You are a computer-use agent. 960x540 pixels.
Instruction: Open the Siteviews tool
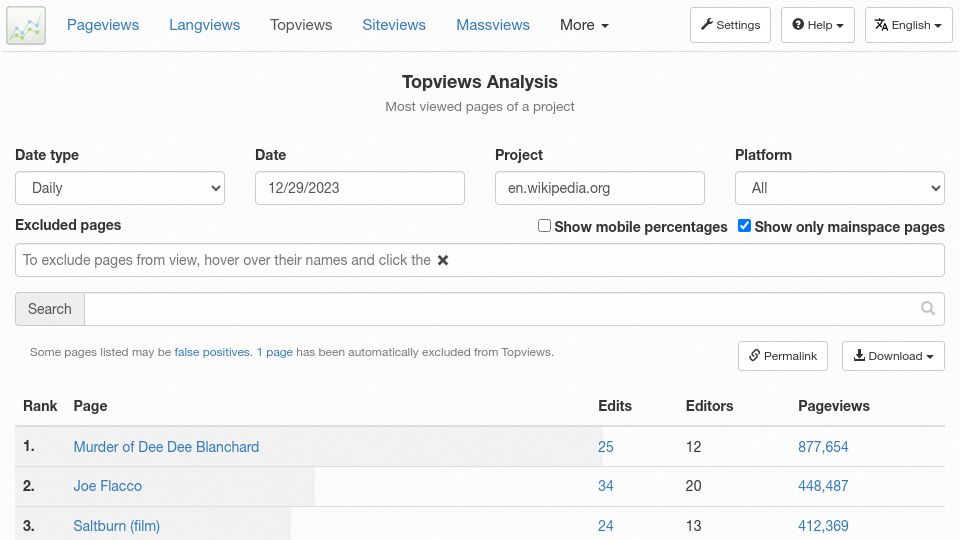[394, 25]
